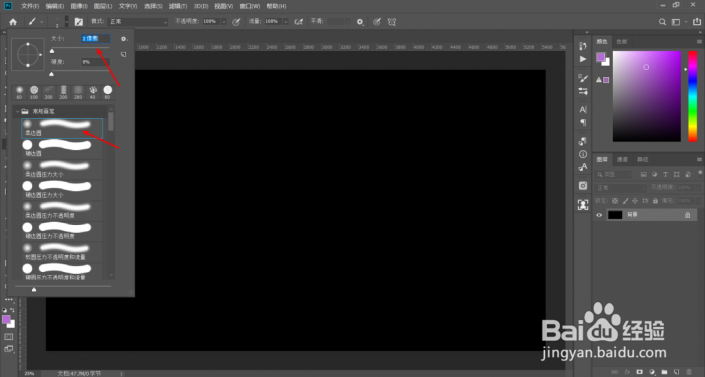The width and height of the screenshot is (705, 377).
Task: Select recent brush thumbnail labeled 80
Action: tap(107, 92)
